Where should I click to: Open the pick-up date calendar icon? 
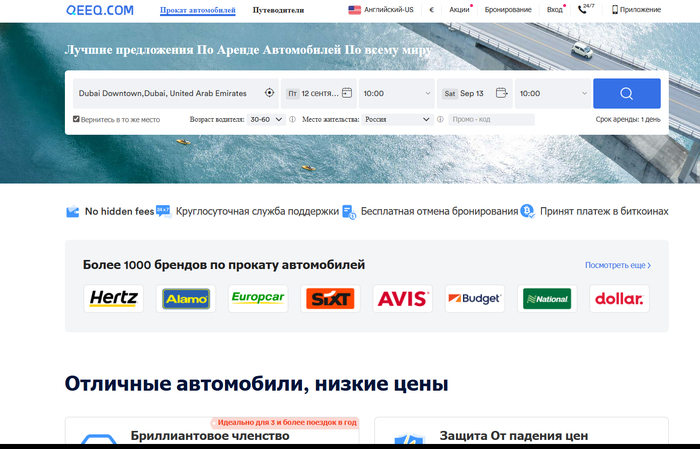pos(347,93)
